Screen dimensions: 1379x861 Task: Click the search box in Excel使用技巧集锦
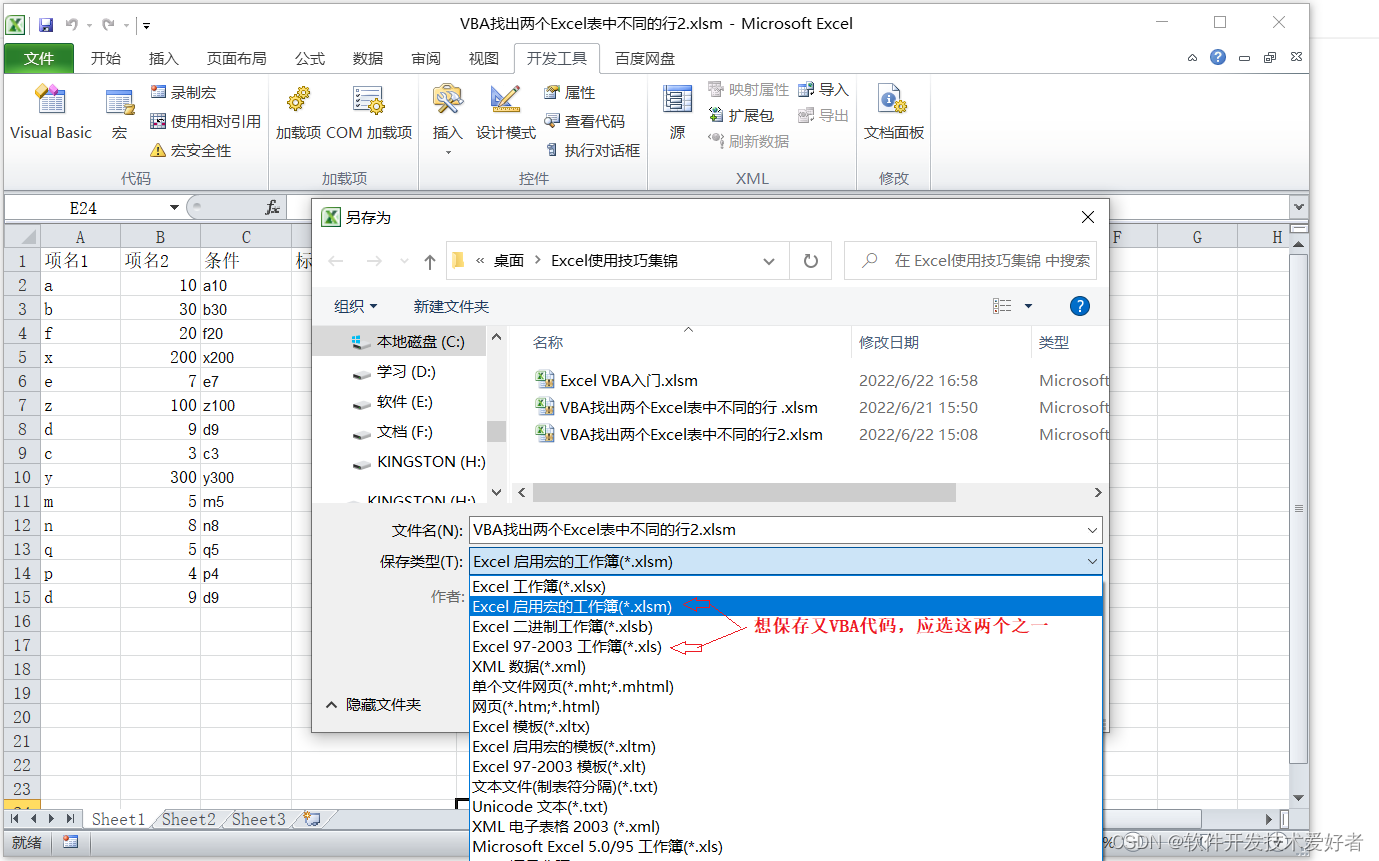click(x=970, y=260)
